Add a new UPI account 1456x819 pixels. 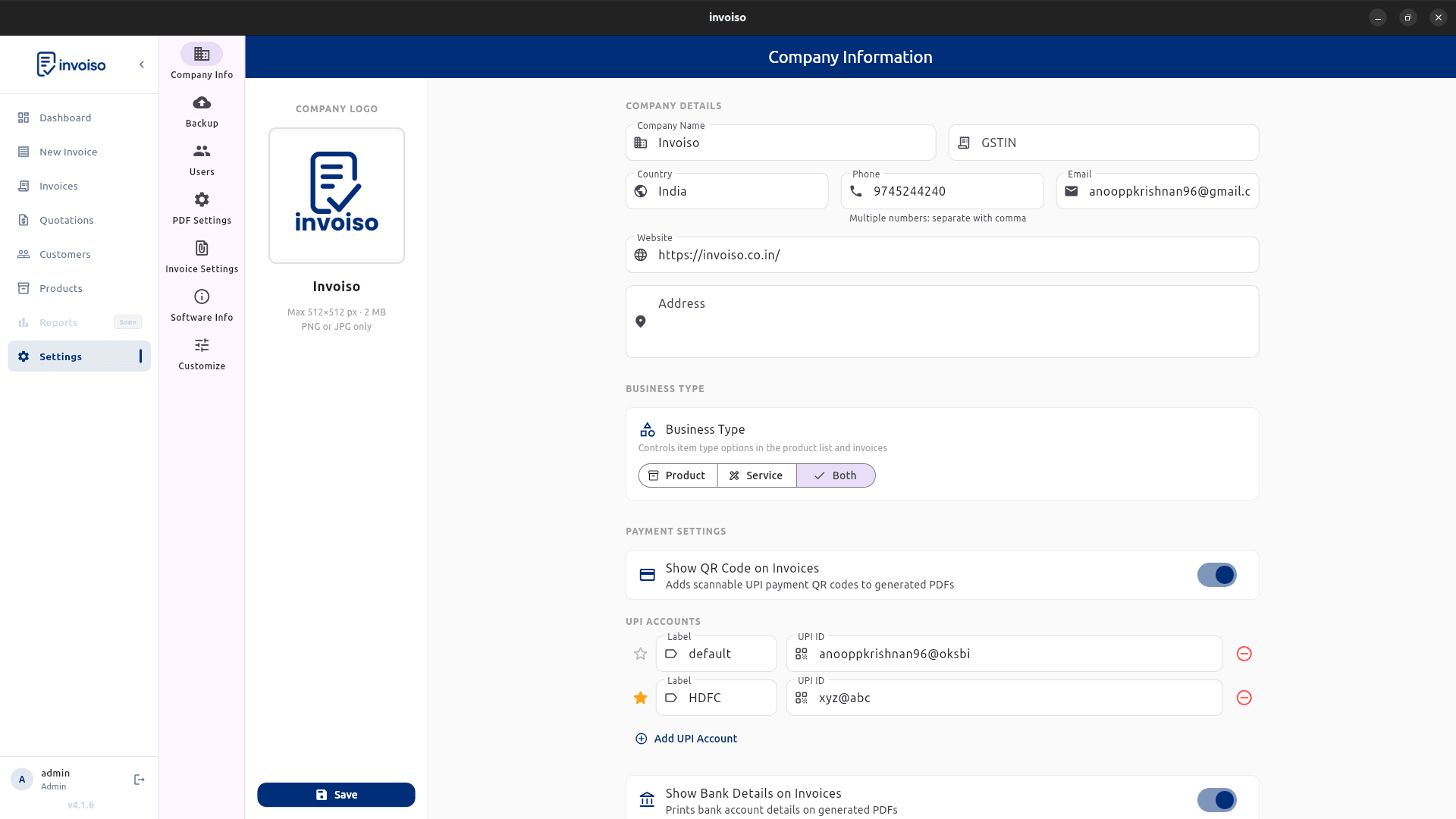pyautogui.click(x=686, y=739)
